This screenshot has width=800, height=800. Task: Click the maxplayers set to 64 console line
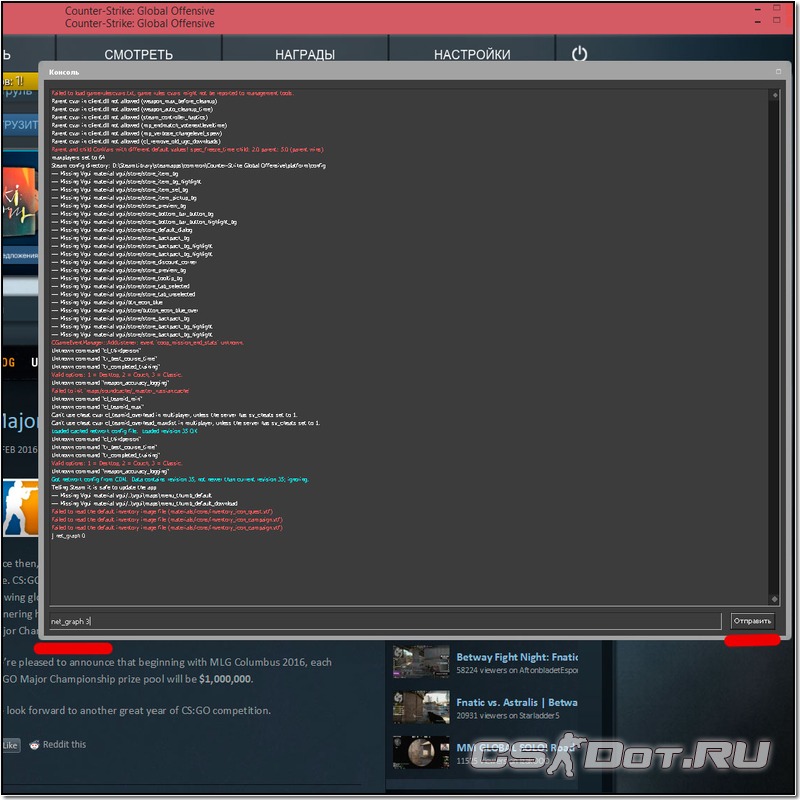78,158
